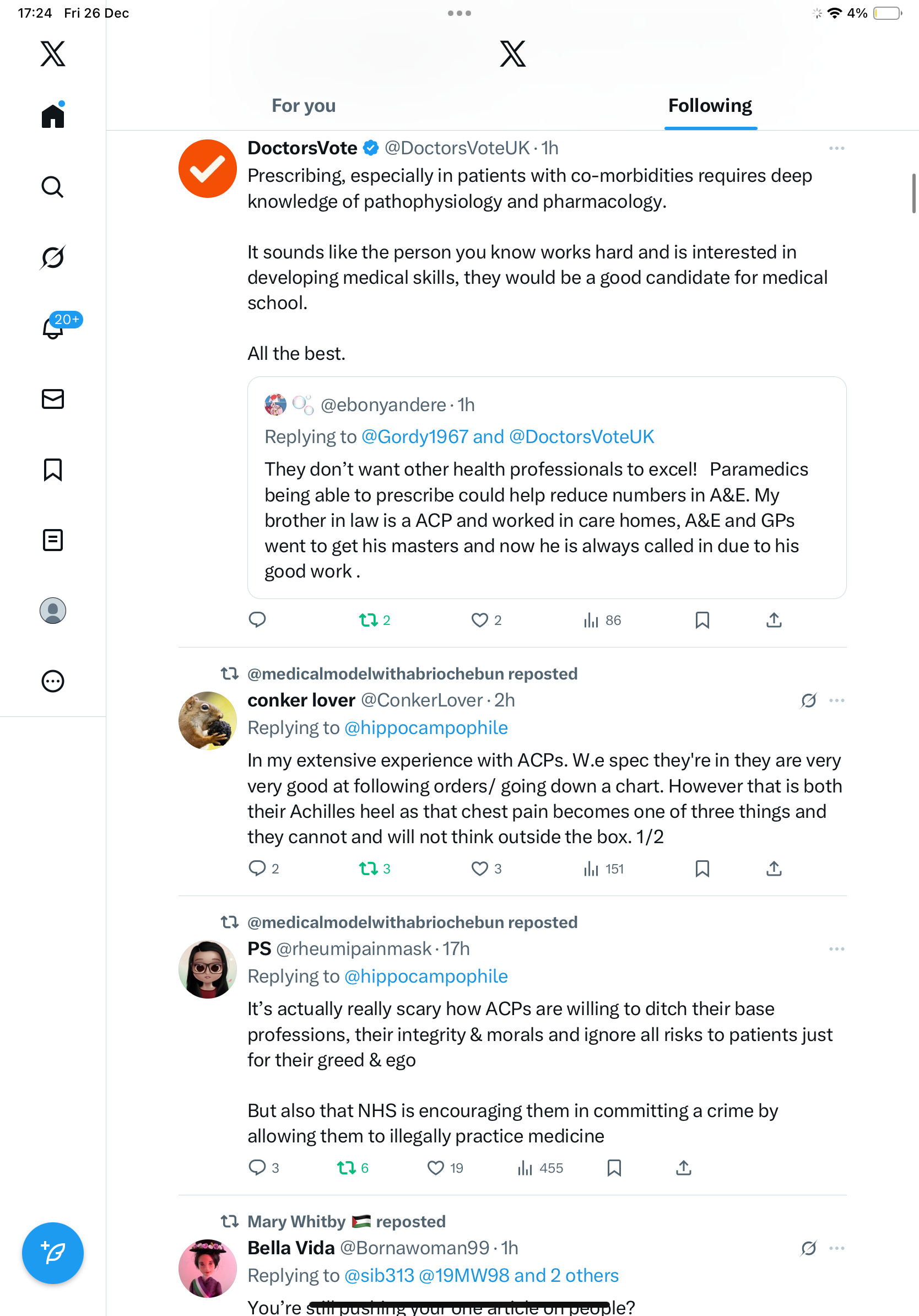Image resolution: width=919 pixels, height=1316 pixels.
Task: Open more options on DoctorsVote post
Action: [836, 148]
